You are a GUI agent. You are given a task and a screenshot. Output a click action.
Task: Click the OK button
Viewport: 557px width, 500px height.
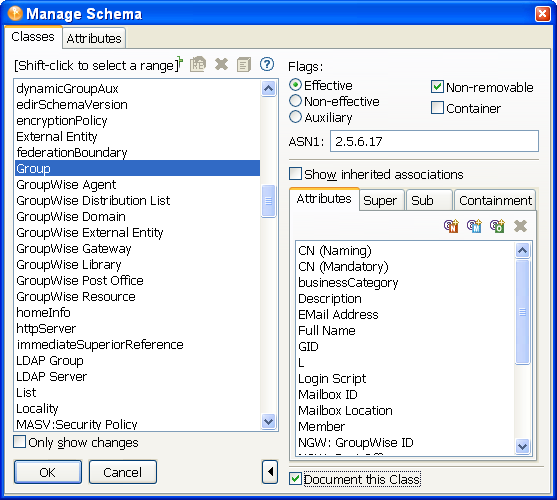point(48,472)
